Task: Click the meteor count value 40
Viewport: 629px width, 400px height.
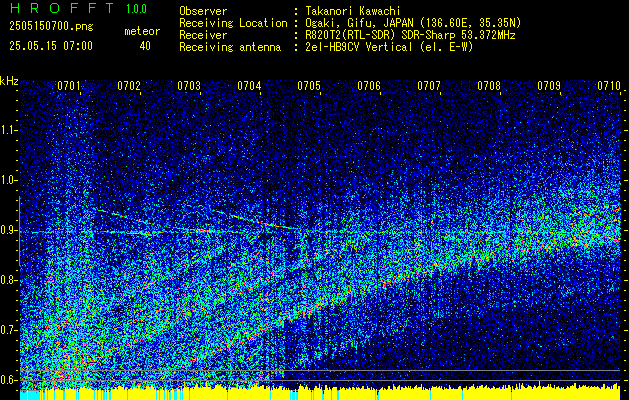Action: 145,46
